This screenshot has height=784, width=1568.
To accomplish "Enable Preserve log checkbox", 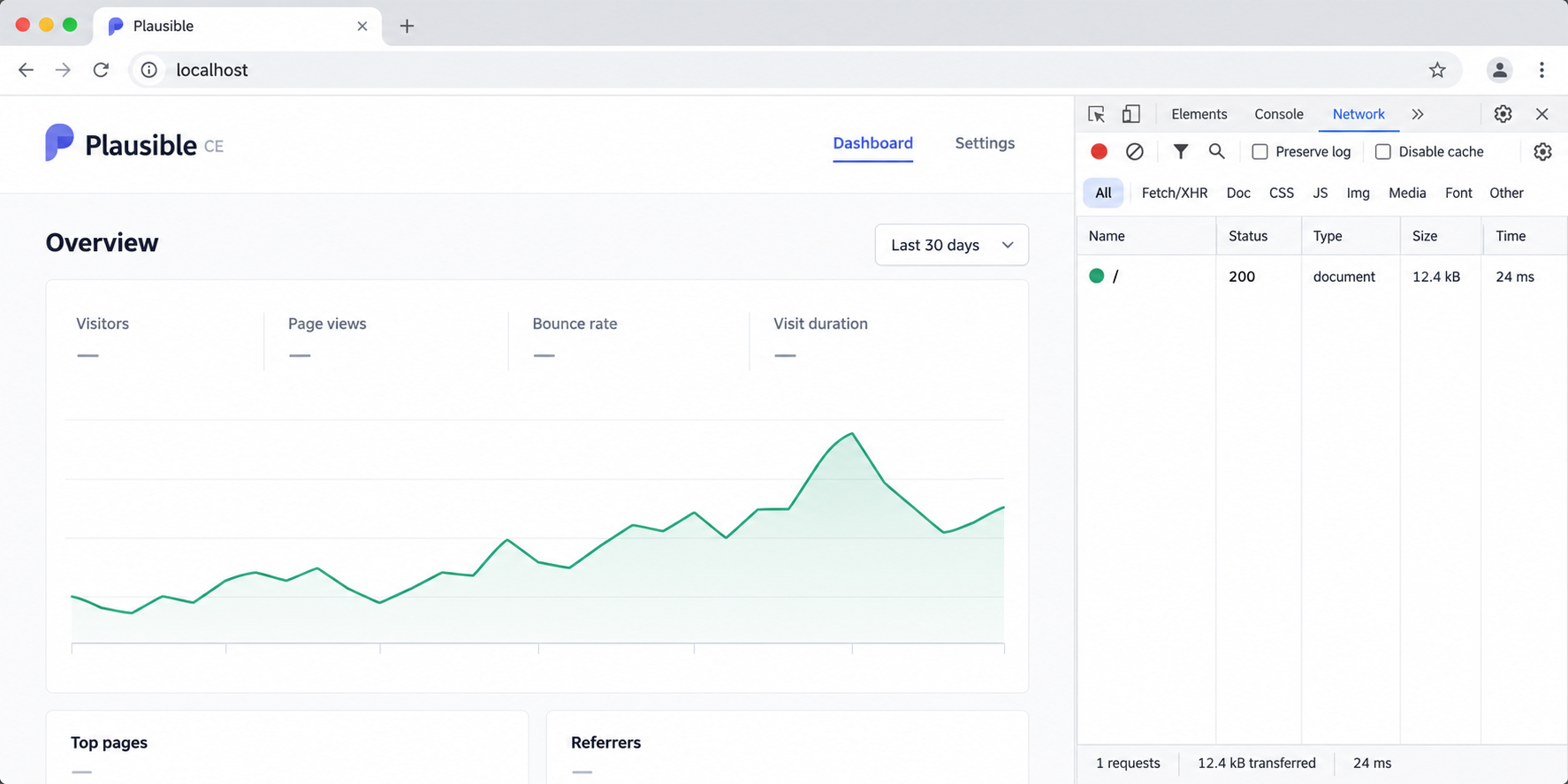I will click(x=1260, y=152).
